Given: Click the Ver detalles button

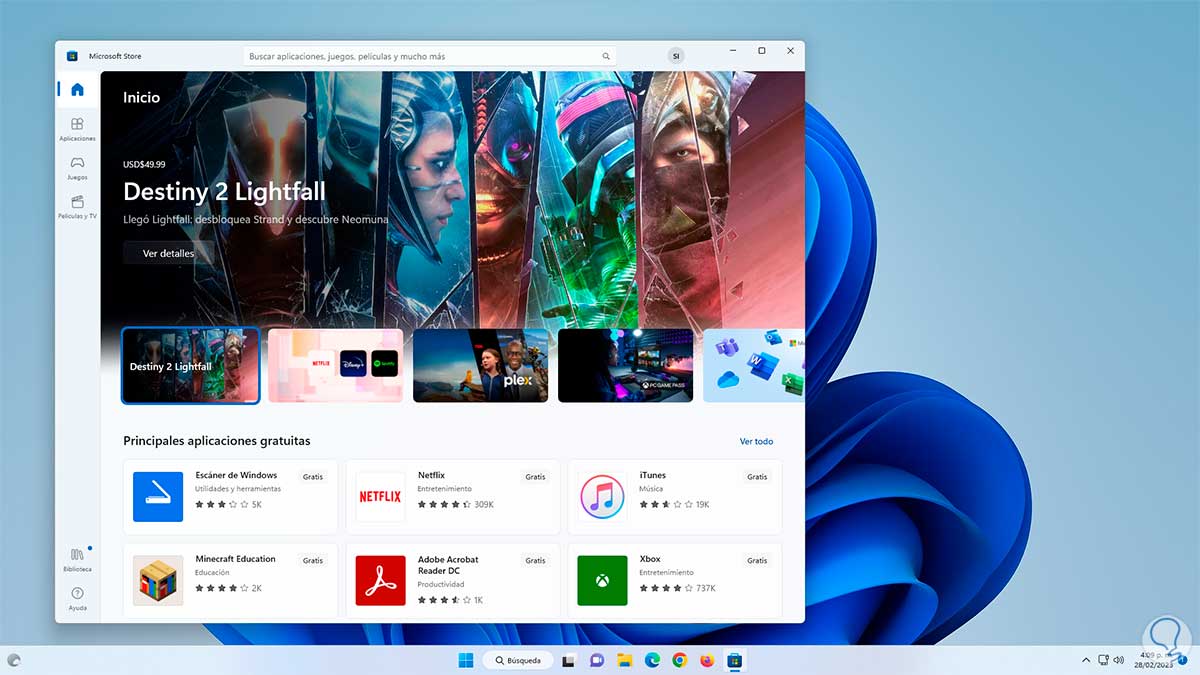Looking at the screenshot, I should tap(168, 253).
